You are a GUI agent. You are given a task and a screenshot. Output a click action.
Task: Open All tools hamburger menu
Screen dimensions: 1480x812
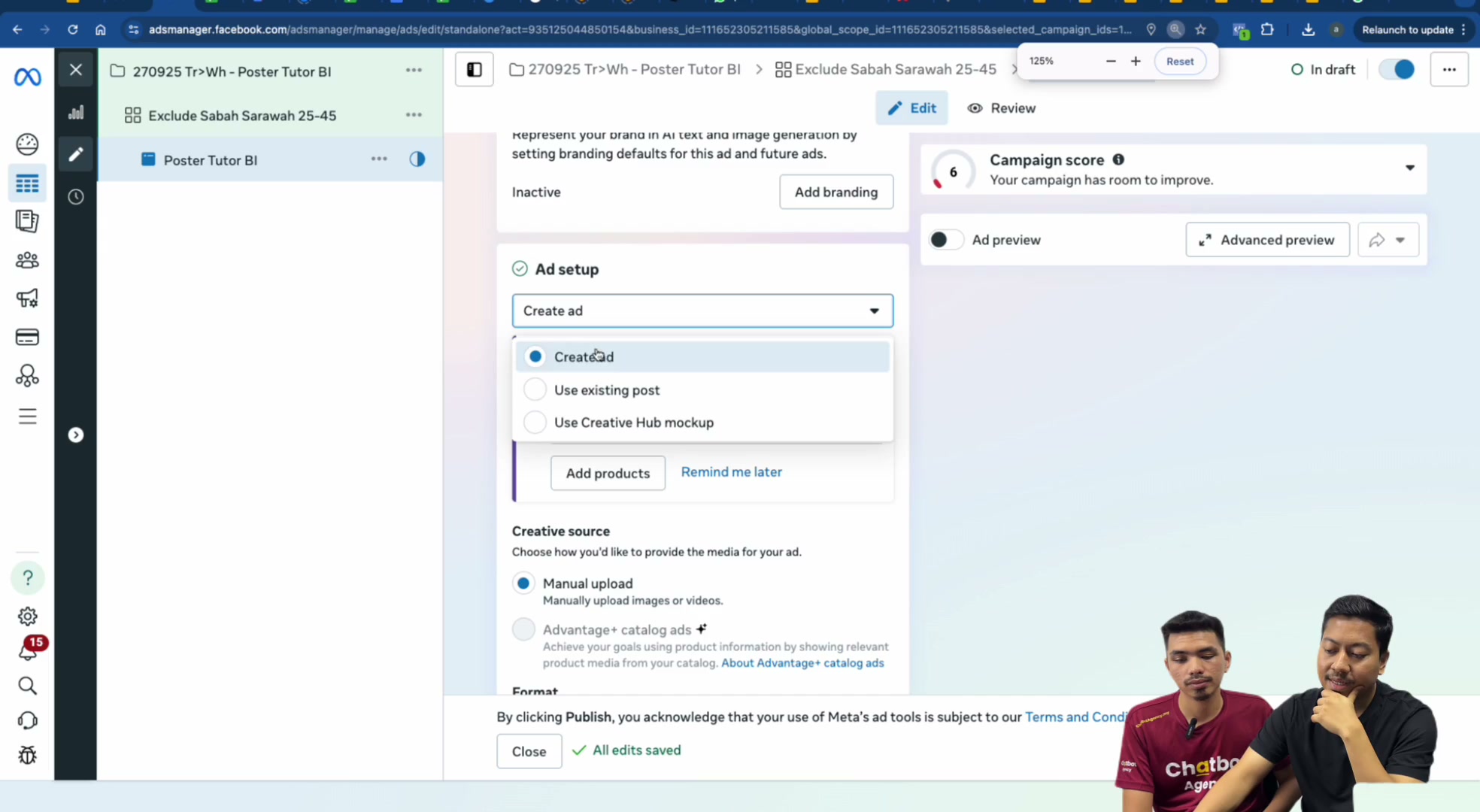[x=27, y=416]
